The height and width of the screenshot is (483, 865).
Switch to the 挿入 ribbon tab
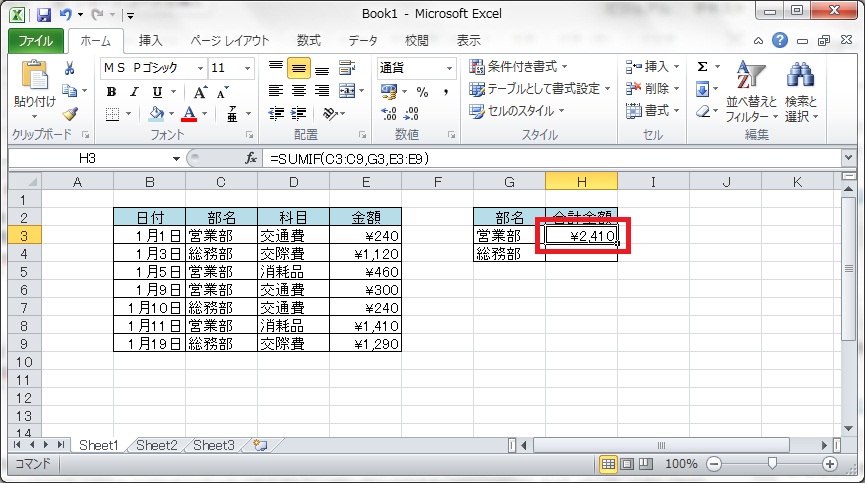click(151, 41)
